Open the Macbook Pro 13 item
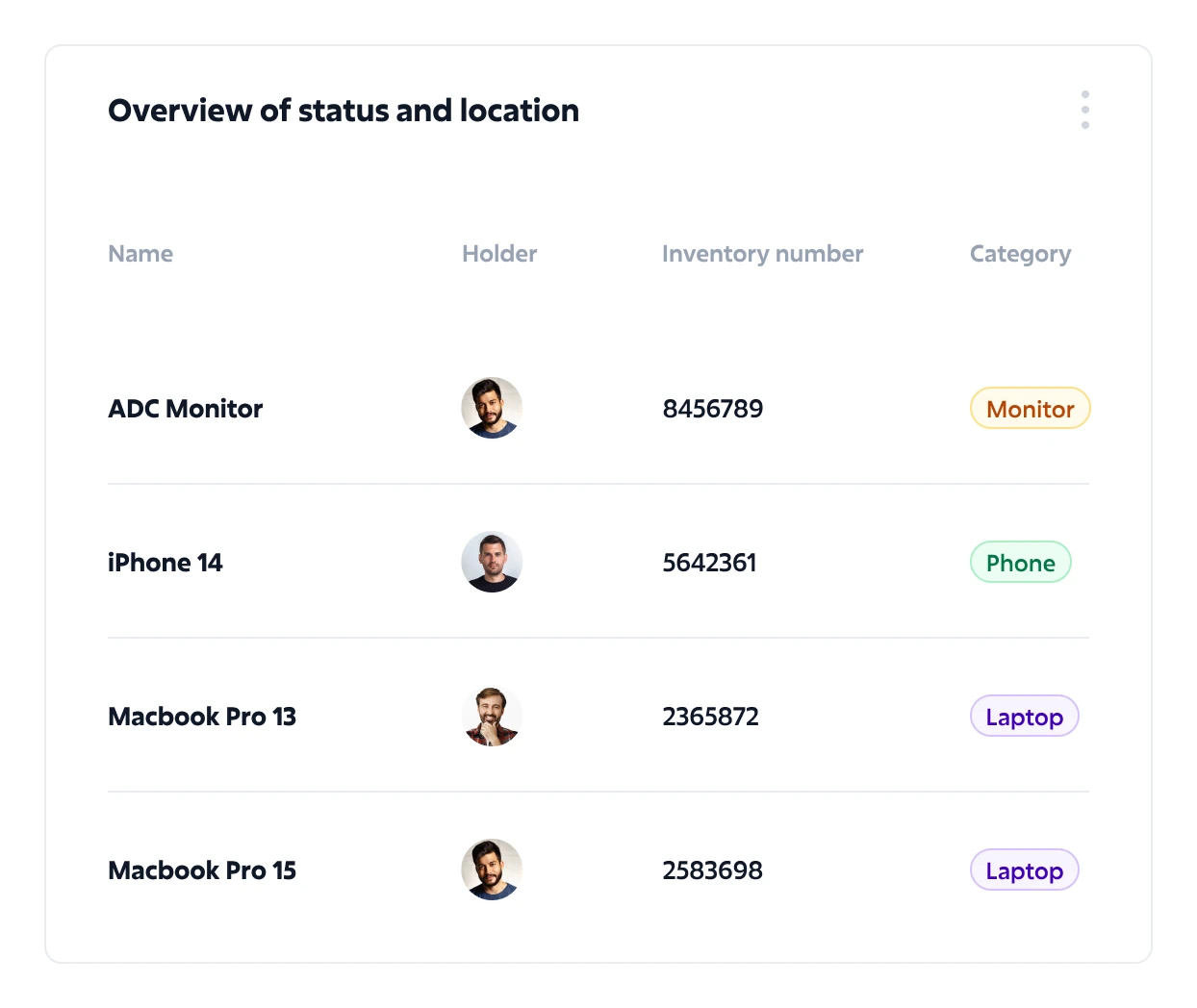The image size is (1197, 1008). [x=202, y=717]
